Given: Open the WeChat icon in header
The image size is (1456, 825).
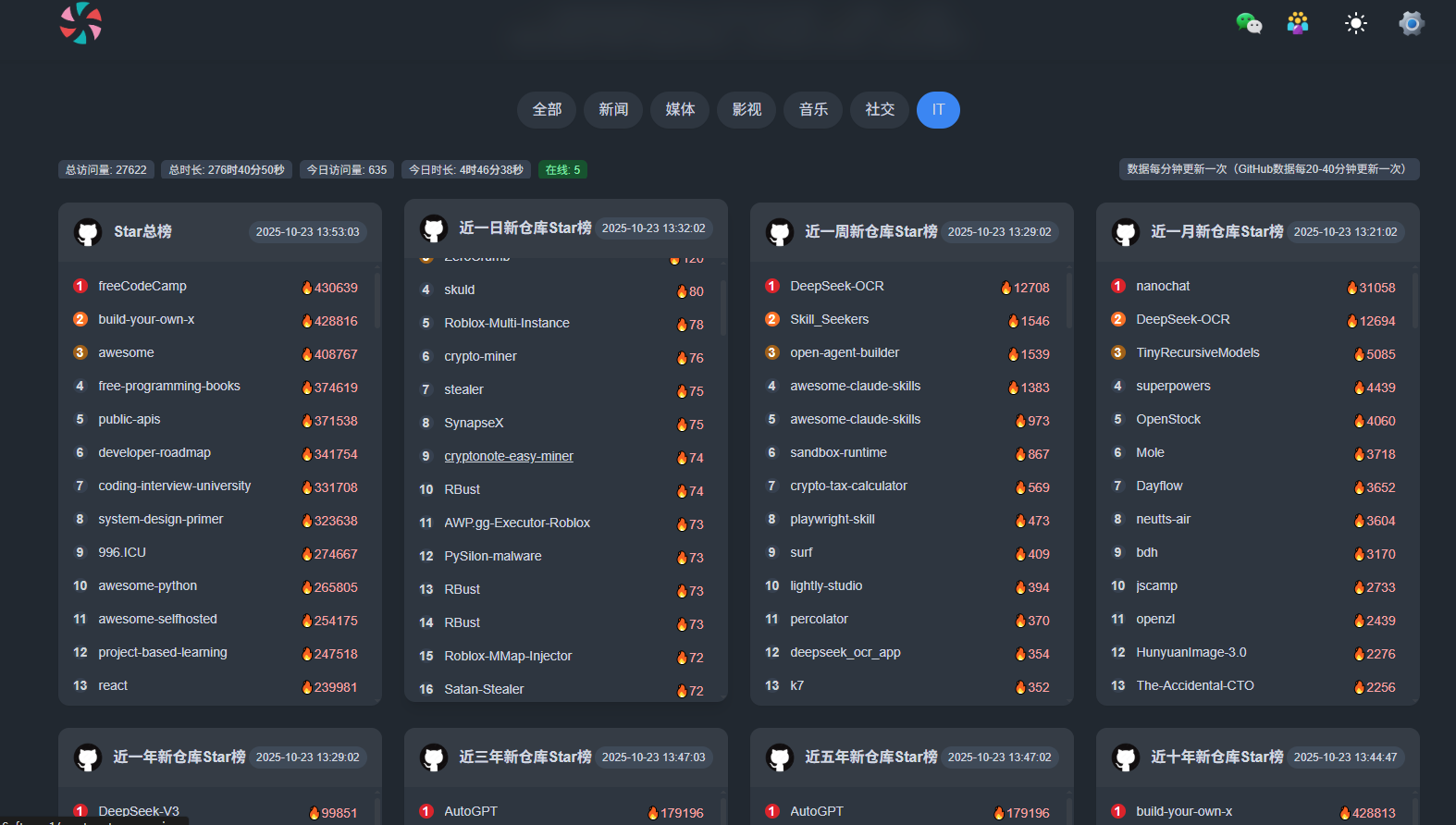Looking at the screenshot, I should pos(1249,23).
